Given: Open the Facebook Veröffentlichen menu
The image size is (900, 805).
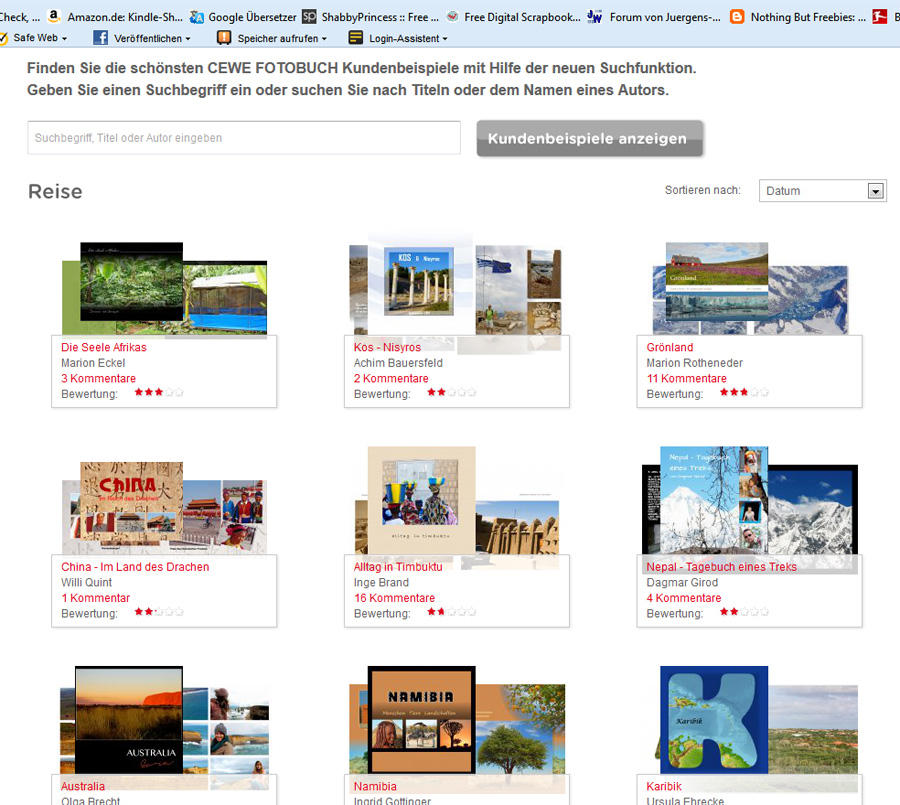Looking at the screenshot, I should pos(142,38).
